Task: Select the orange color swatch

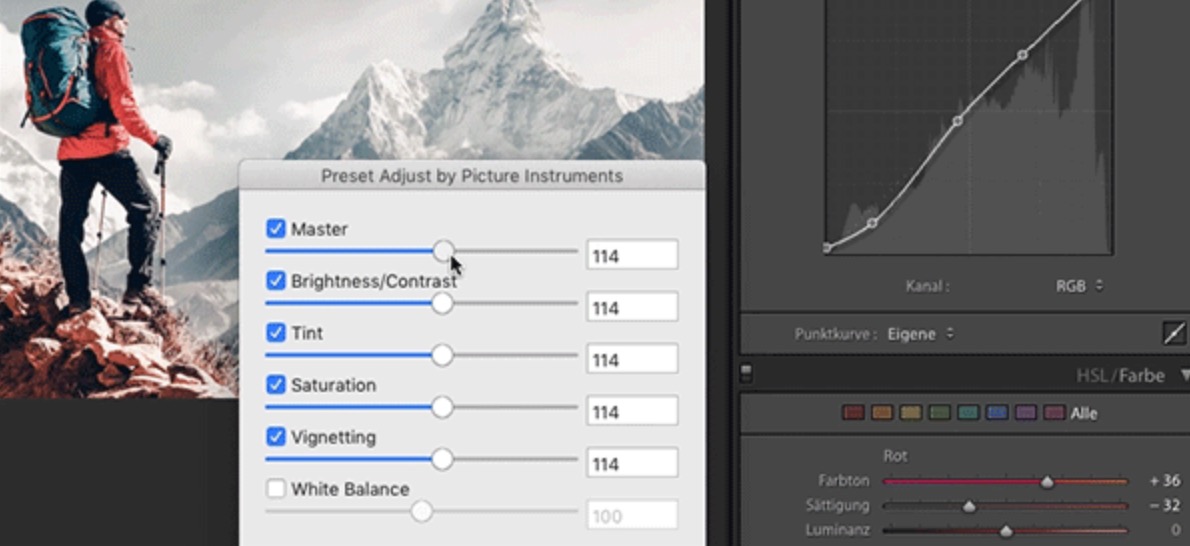Action: tap(881, 412)
